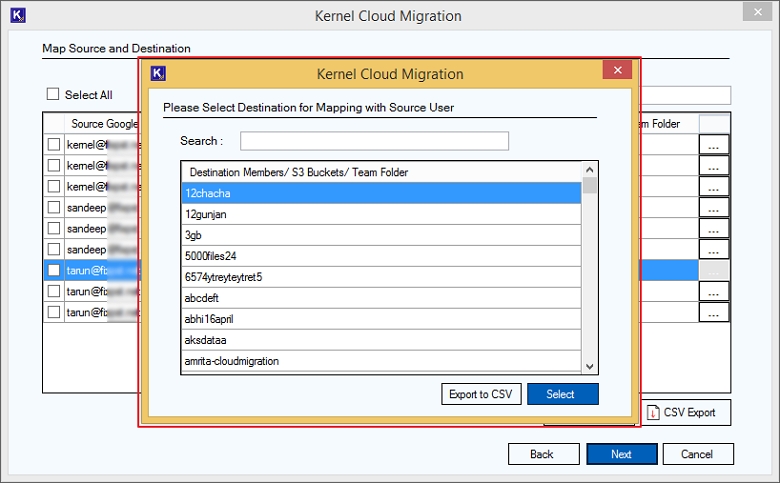Open browse button for third sandeep row
Image resolution: width=780 pixels, height=483 pixels.
[714, 249]
